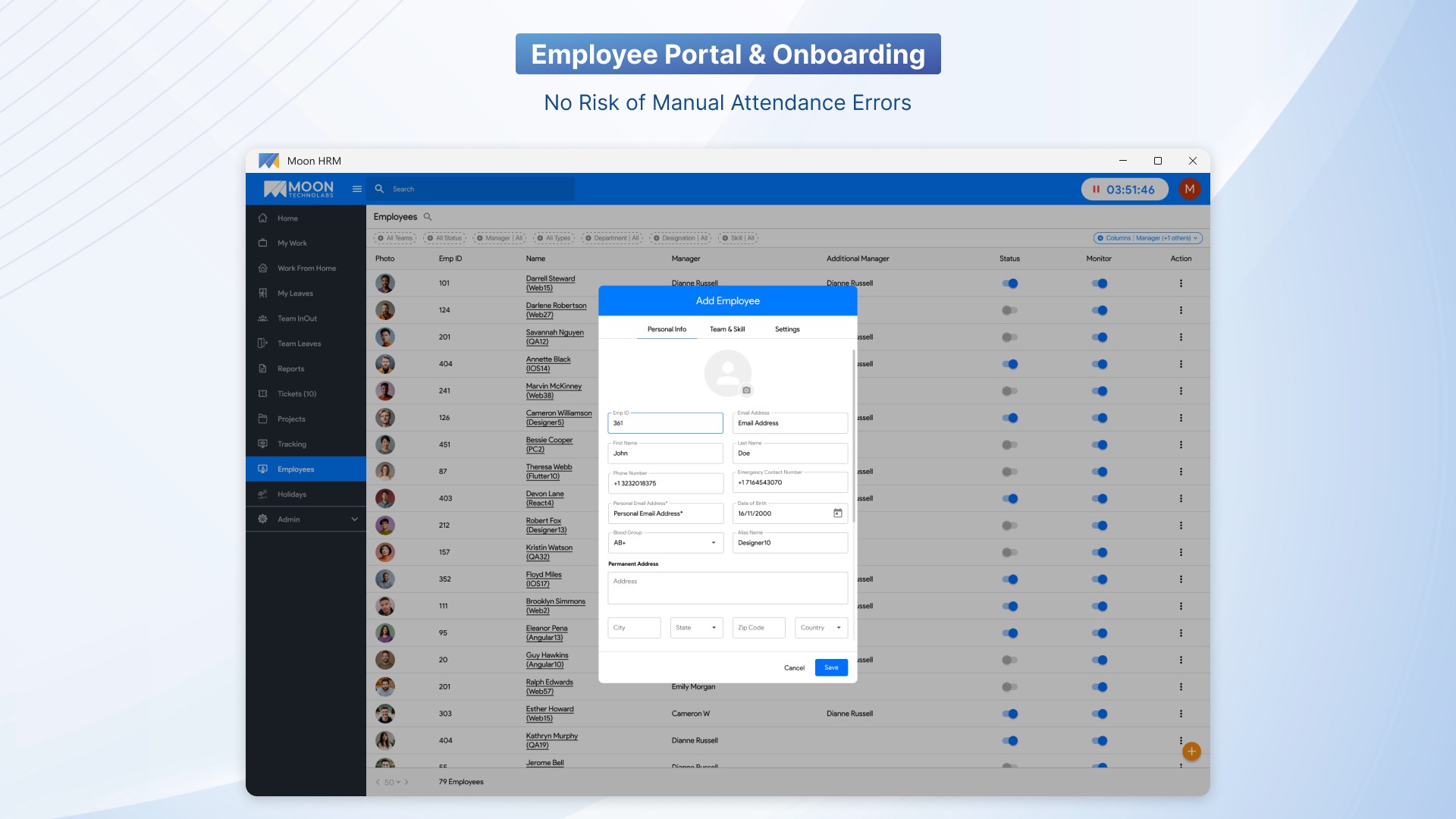Image resolution: width=1456 pixels, height=819 pixels.
Task: Click the camera icon on profile photo
Action: [746, 391]
